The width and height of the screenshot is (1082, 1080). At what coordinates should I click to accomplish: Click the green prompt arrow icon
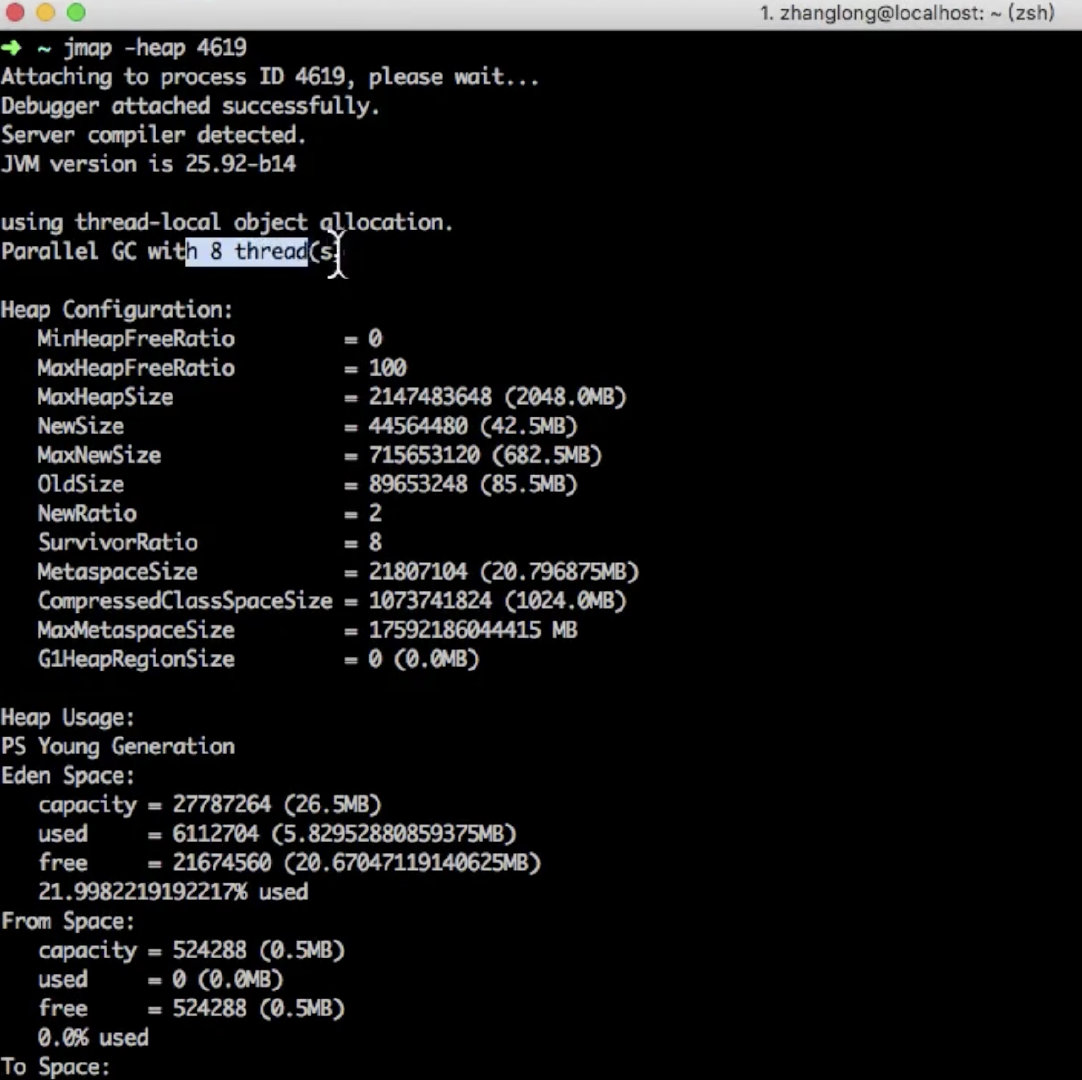tap(11, 48)
